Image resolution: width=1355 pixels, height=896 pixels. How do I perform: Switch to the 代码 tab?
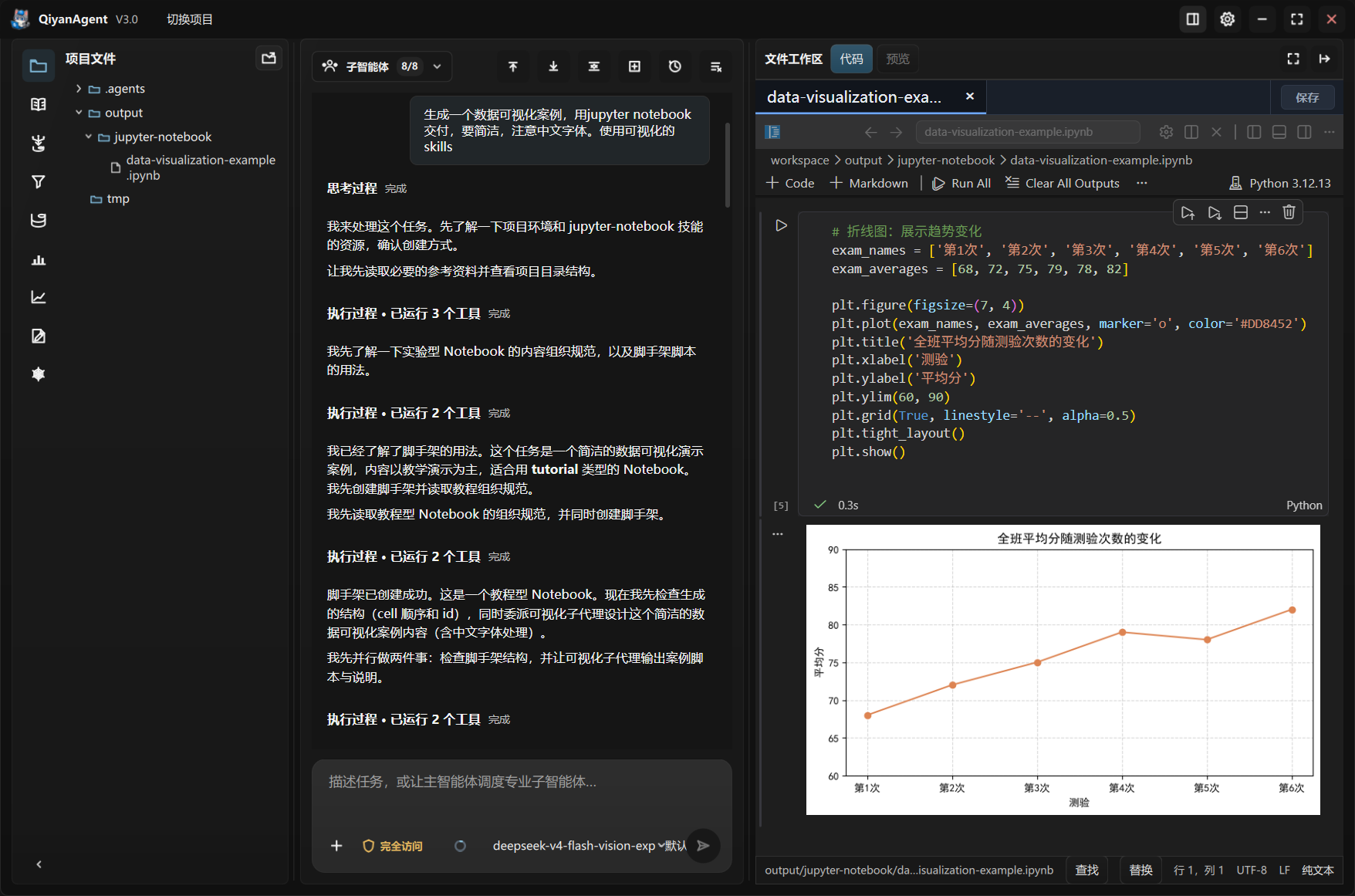pos(852,59)
